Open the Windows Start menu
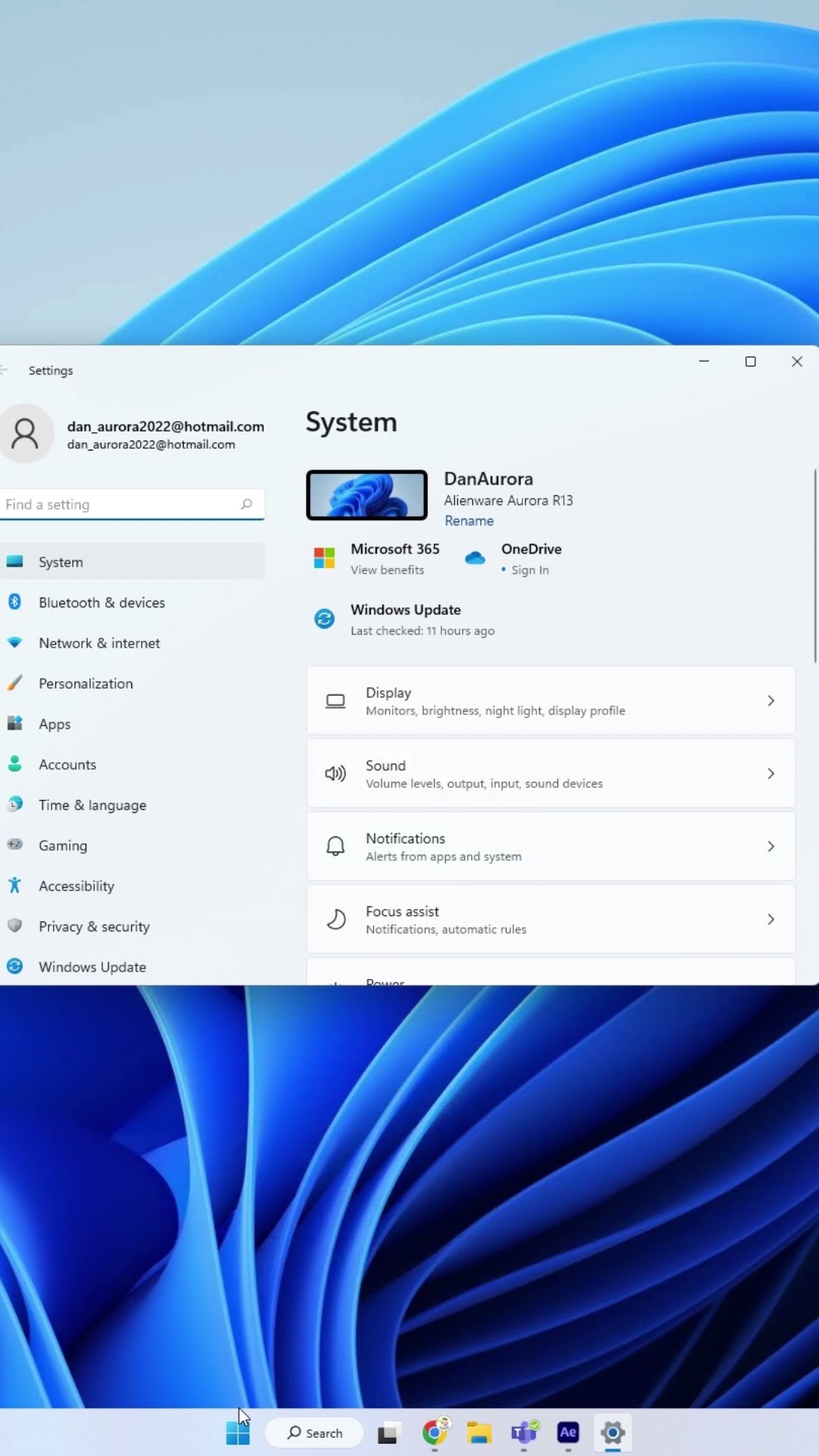The image size is (819, 1456). [x=238, y=1433]
